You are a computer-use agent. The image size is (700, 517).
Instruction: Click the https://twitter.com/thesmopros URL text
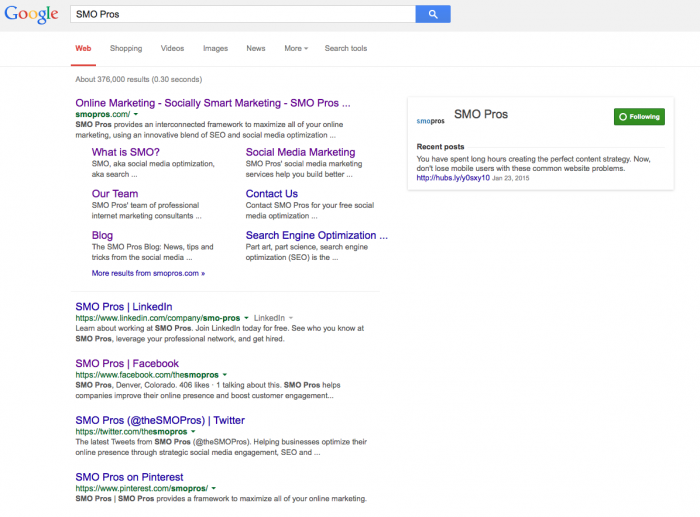coord(131,431)
